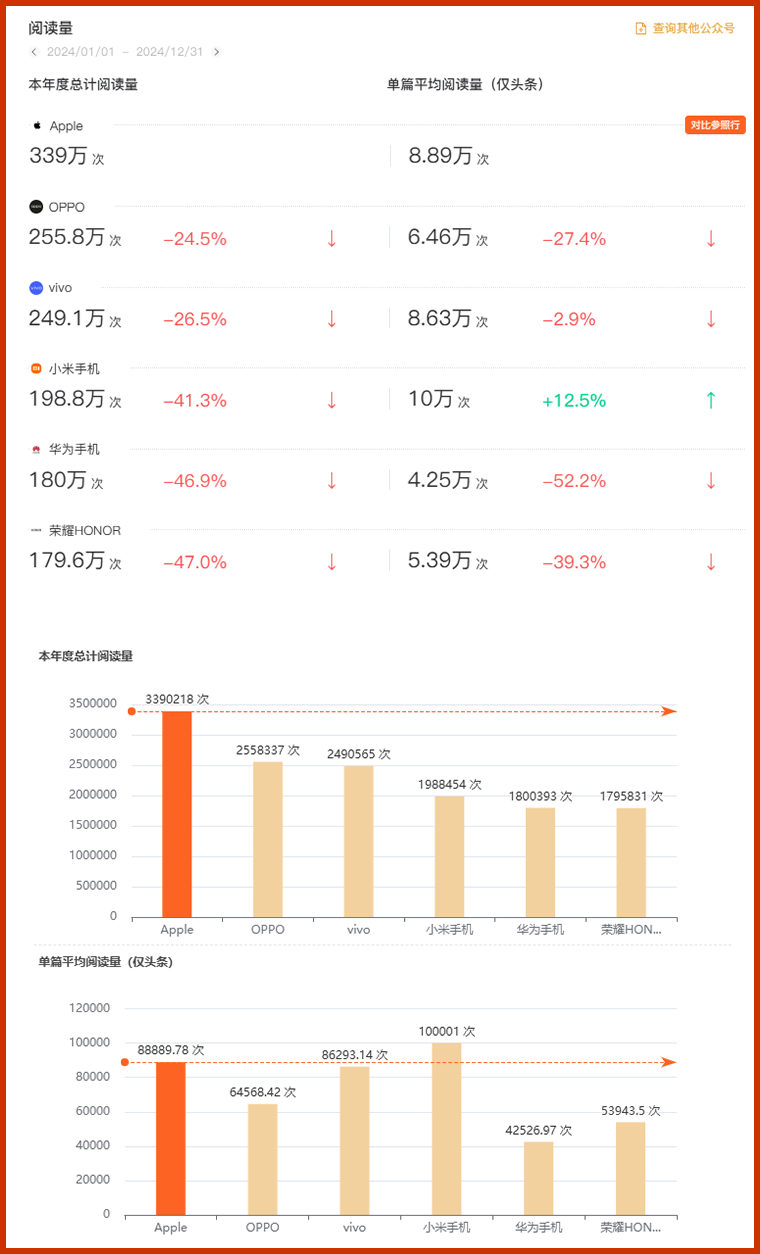Screen dimensions: 760x1254
Task: Click the 华为手机 bar labeled 1800393 次
Action: click(x=540, y=862)
